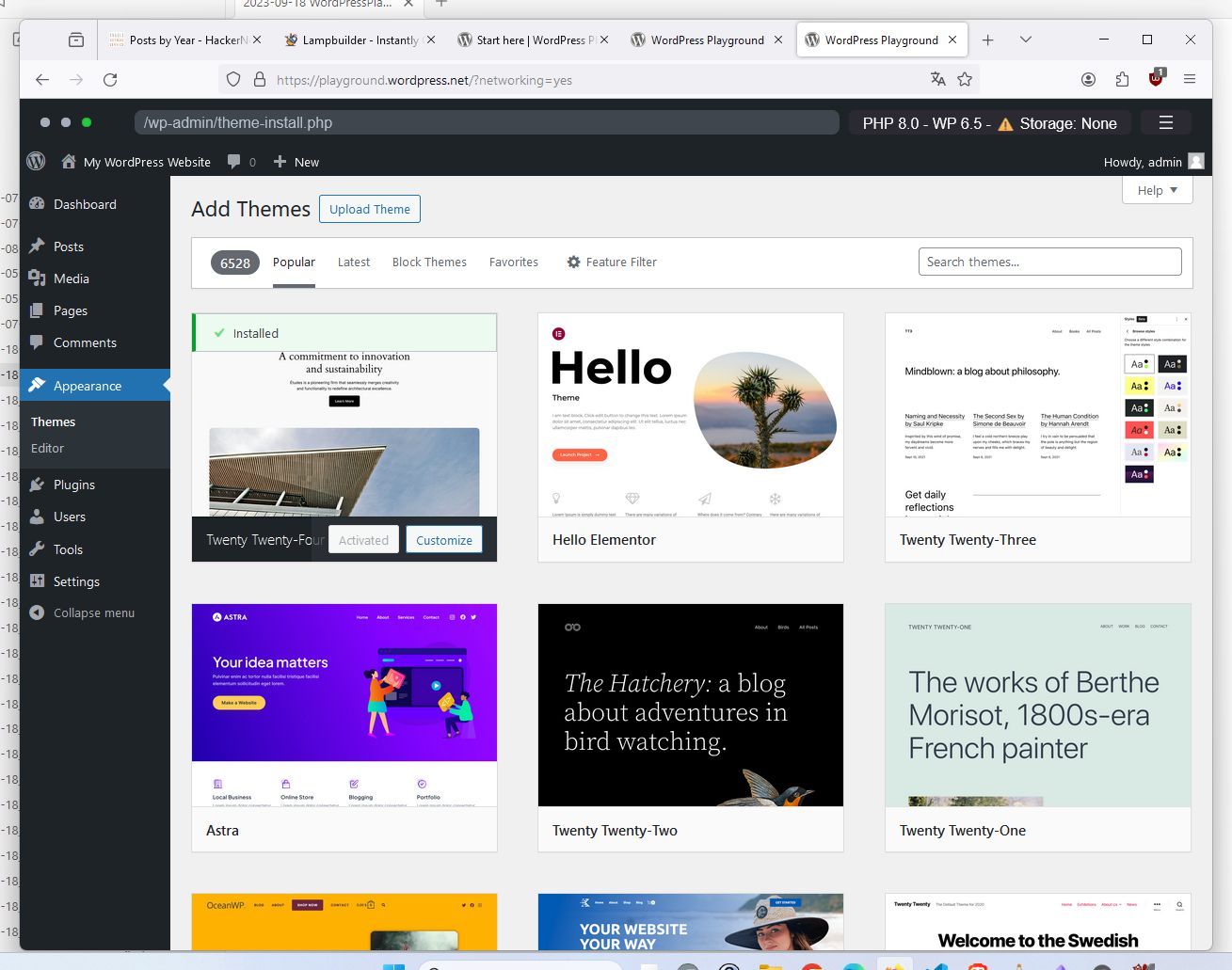Image resolution: width=1232 pixels, height=970 pixels.
Task: Open the Playground hamburger menu button
Action: (x=1165, y=122)
